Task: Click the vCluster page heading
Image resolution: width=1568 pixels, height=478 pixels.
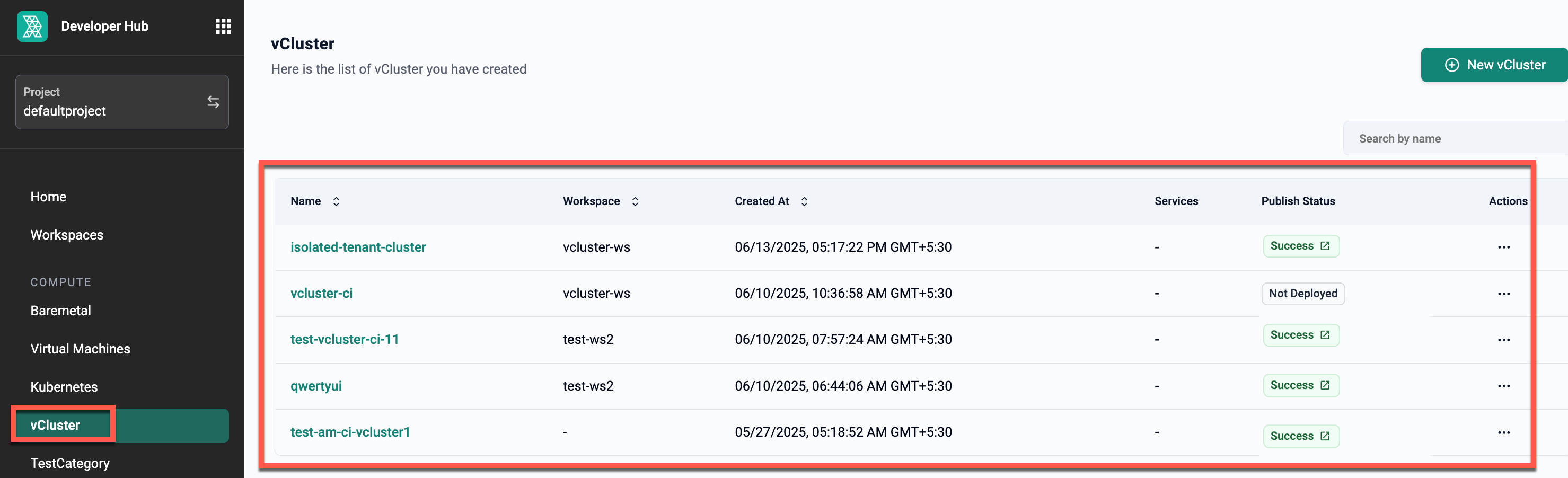Action: tap(303, 44)
